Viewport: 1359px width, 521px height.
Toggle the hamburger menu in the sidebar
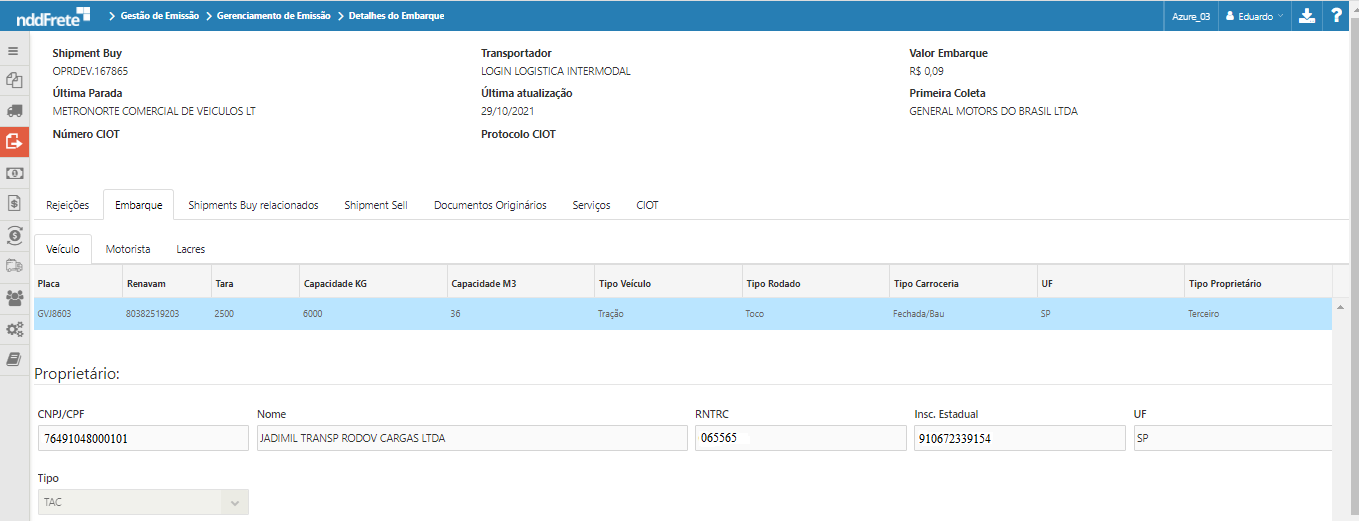pyautogui.click(x=14, y=50)
